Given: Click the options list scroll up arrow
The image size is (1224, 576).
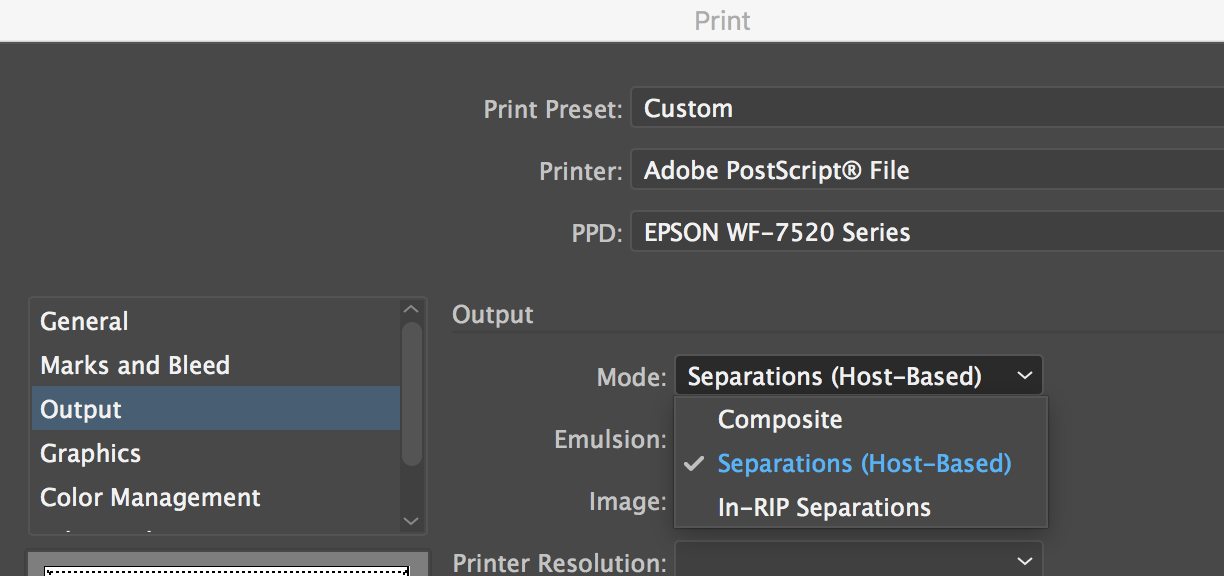Looking at the screenshot, I should [411, 310].
